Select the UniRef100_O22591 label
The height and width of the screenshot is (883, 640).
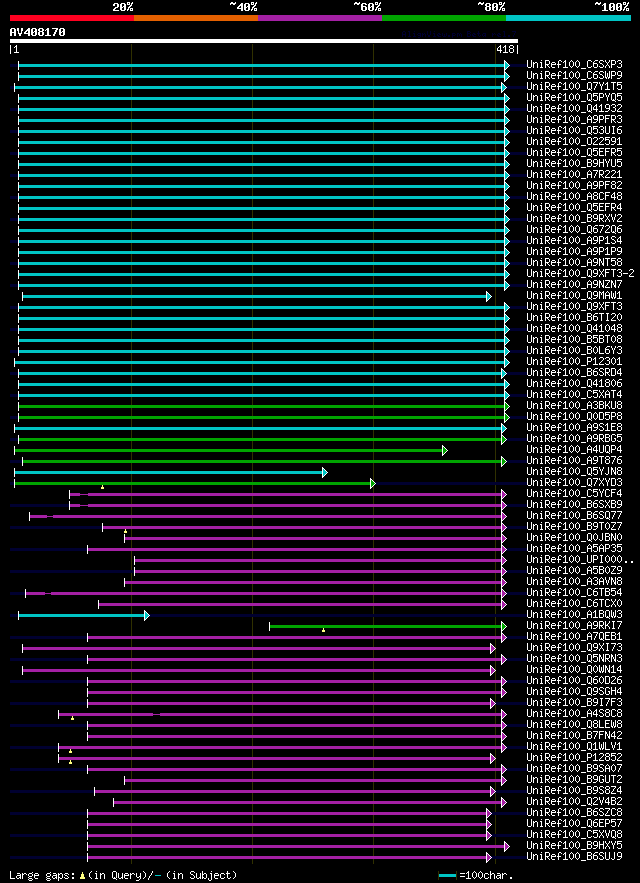[x=574, y=141]
